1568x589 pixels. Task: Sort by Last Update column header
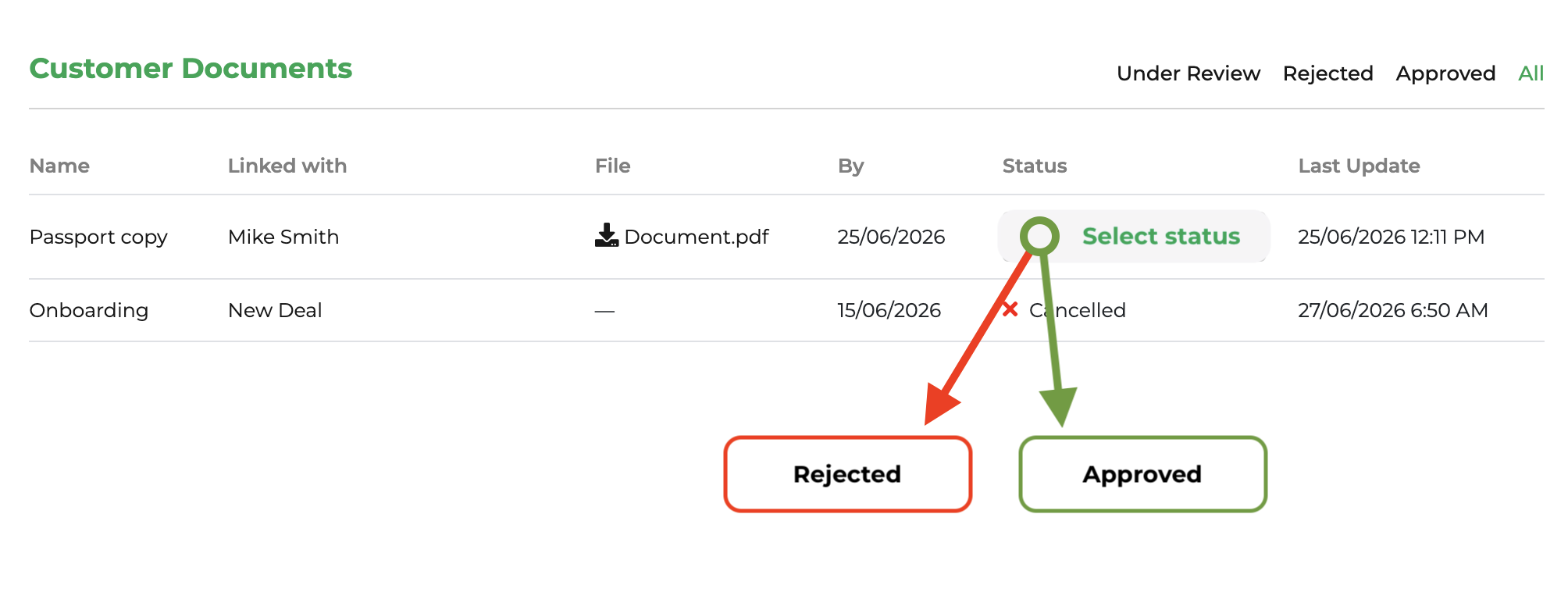1359,166
